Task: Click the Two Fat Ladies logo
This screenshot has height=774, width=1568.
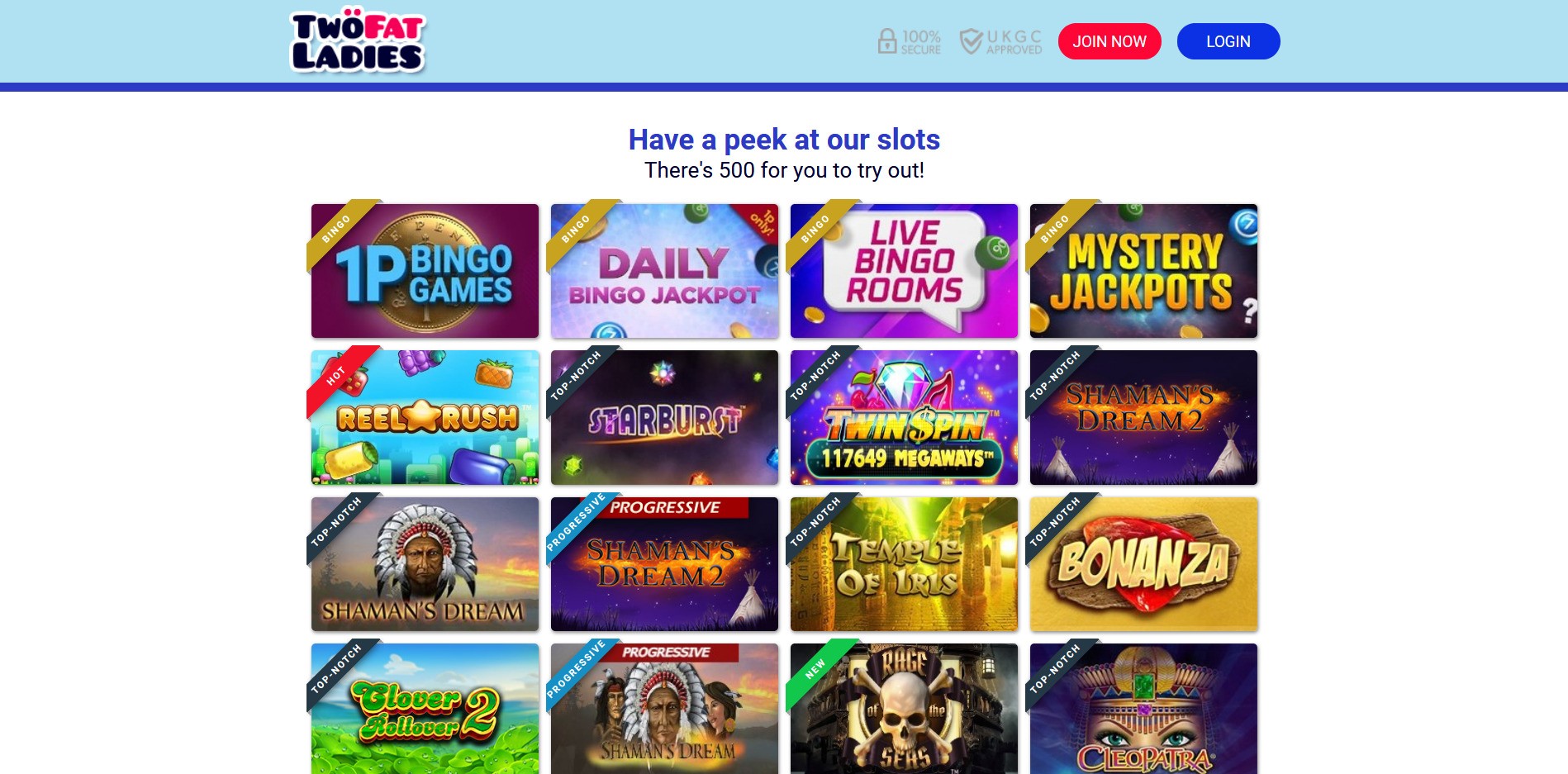Action: 358,41
